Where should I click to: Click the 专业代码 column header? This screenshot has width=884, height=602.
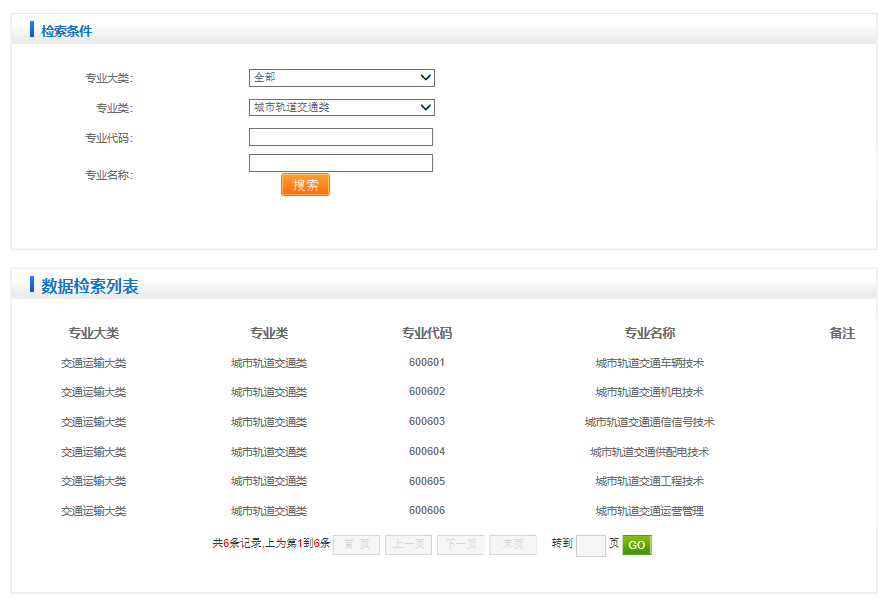[427, 333]
